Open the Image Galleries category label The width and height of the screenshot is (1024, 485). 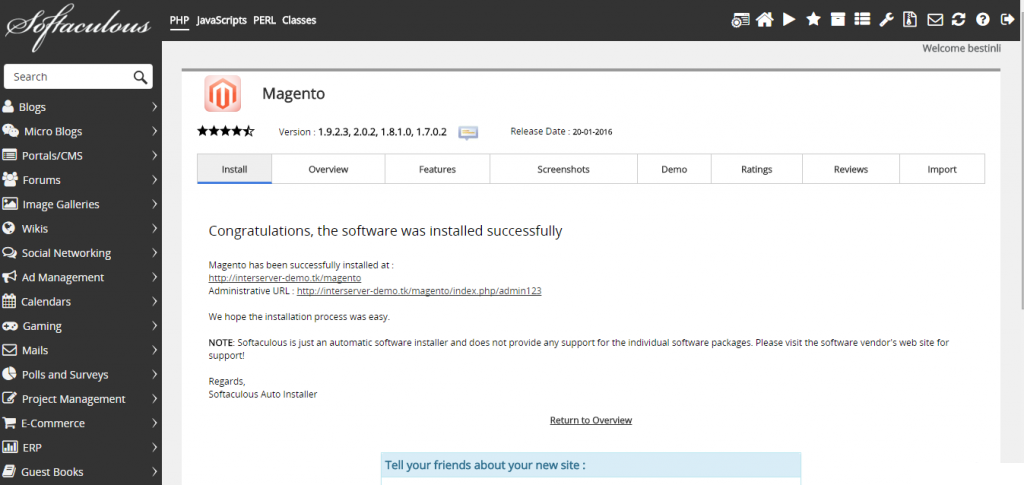61,204
